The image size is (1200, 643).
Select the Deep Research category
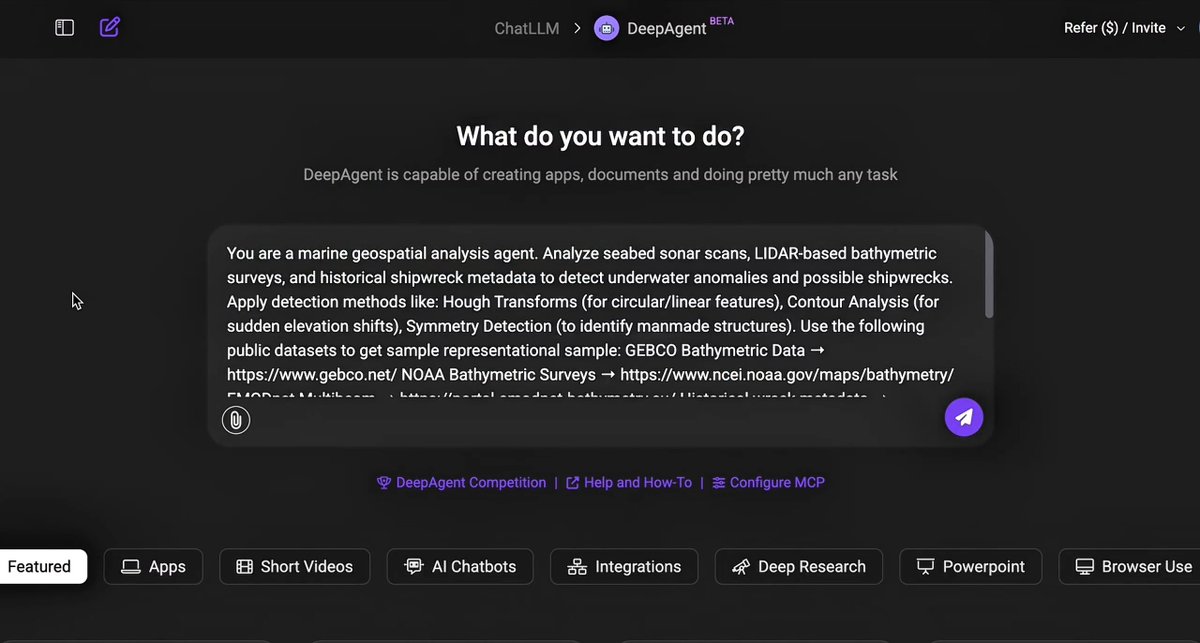[798, 566]
